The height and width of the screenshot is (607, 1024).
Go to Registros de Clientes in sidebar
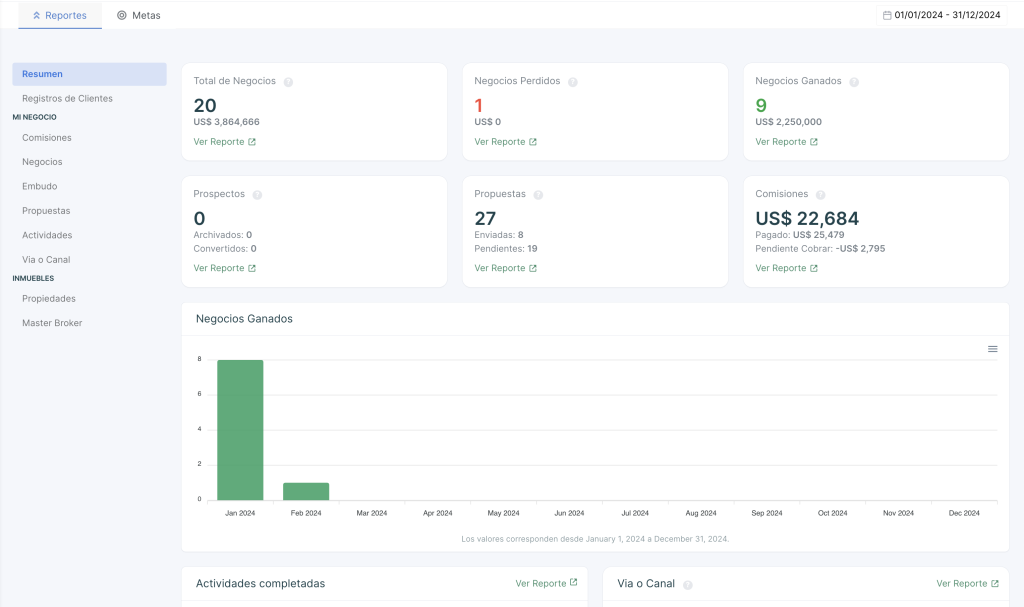click(67, 98)
